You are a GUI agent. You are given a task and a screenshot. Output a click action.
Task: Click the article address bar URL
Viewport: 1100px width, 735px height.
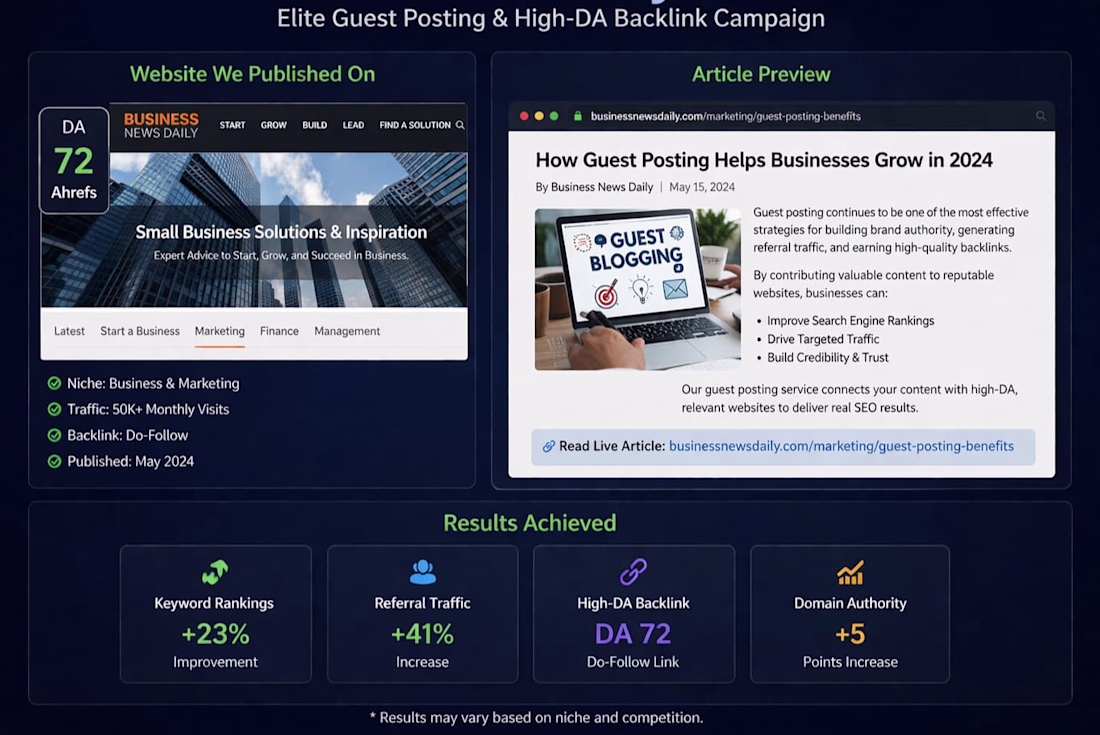[725, 116]
